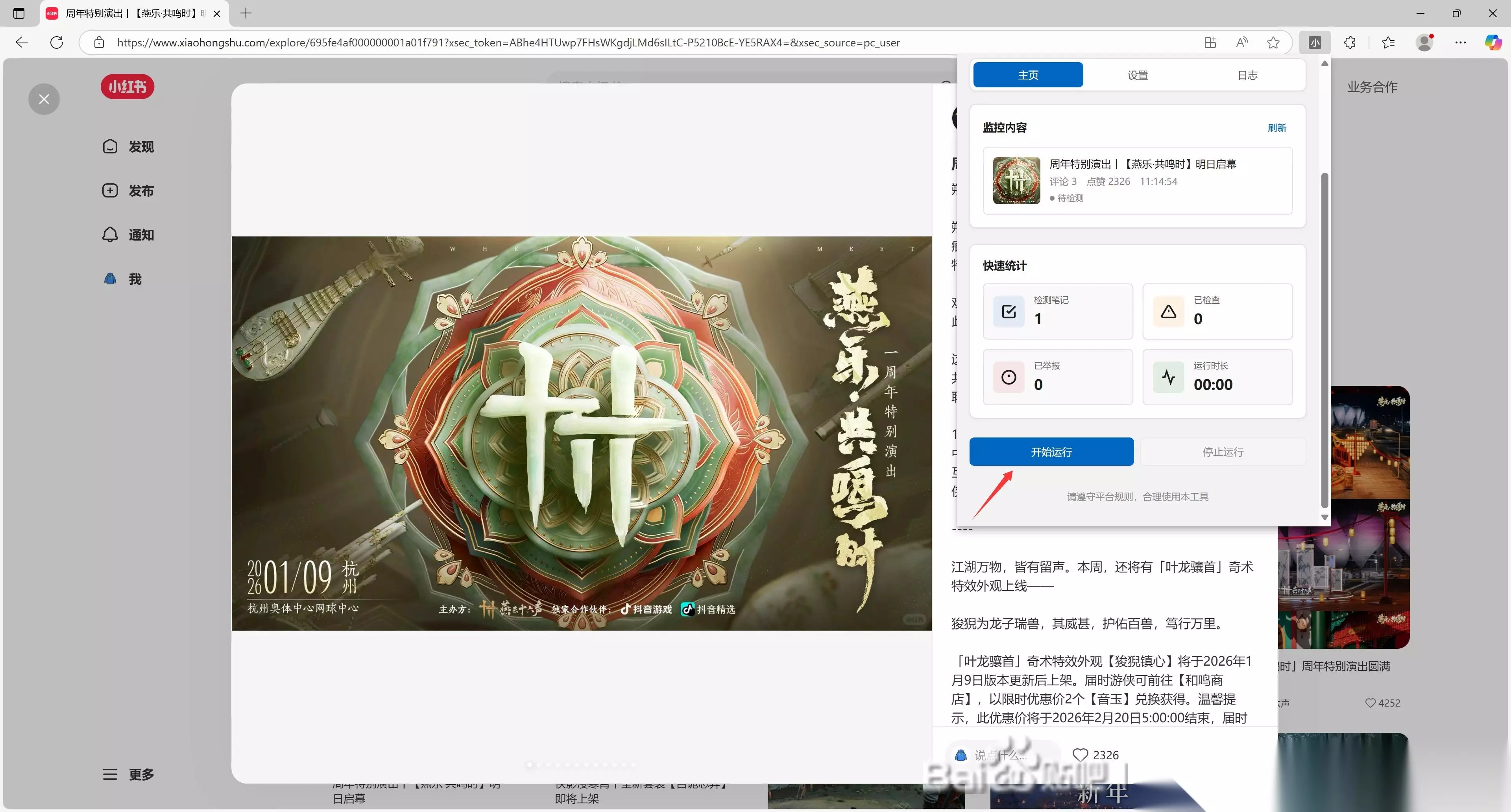This screenshot has height=812, width=1511.
Task: Click the 已检查 warning triangle icon
Action: point(1168,311)
